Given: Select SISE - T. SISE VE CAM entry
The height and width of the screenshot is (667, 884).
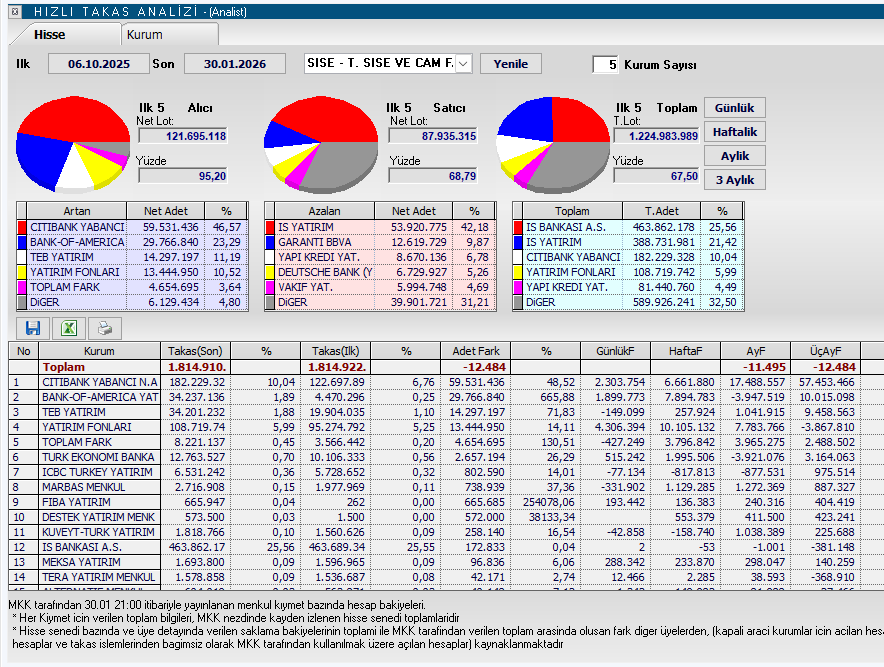Looking at the screenshot, I should pyautogui.click(x=380, y=63).
